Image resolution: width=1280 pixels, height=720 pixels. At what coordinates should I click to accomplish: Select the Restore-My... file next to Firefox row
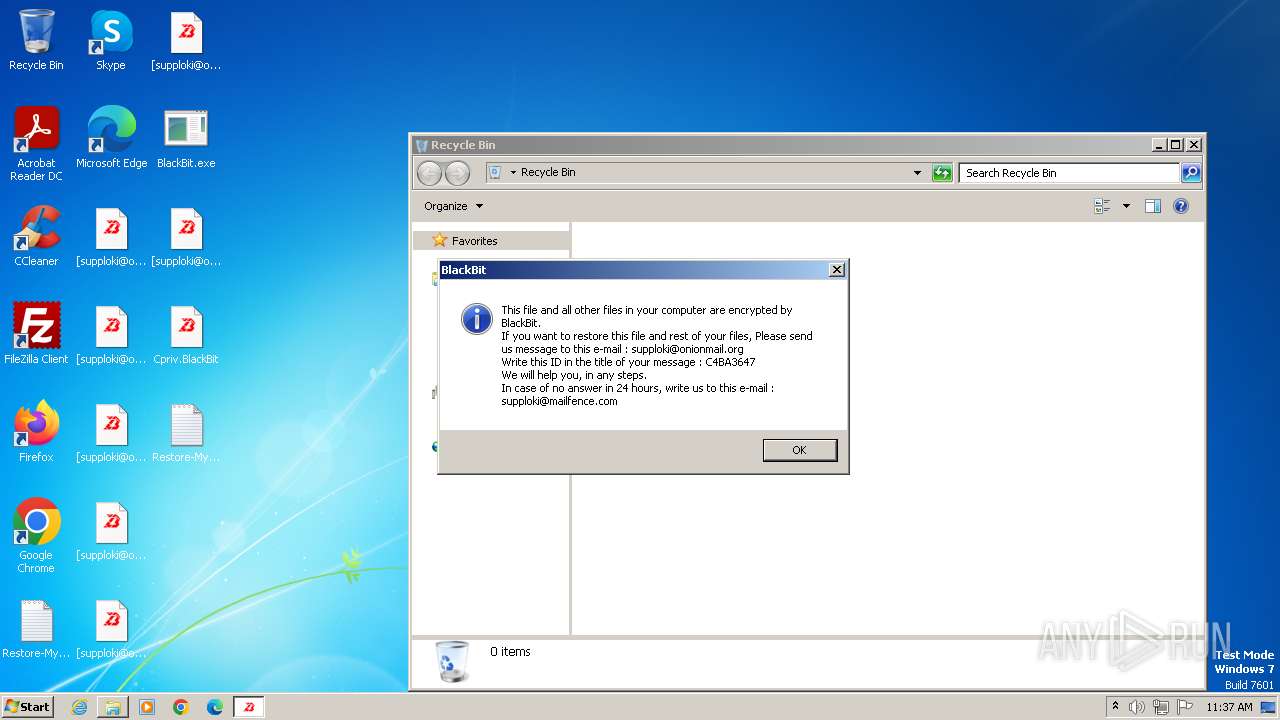186,433
